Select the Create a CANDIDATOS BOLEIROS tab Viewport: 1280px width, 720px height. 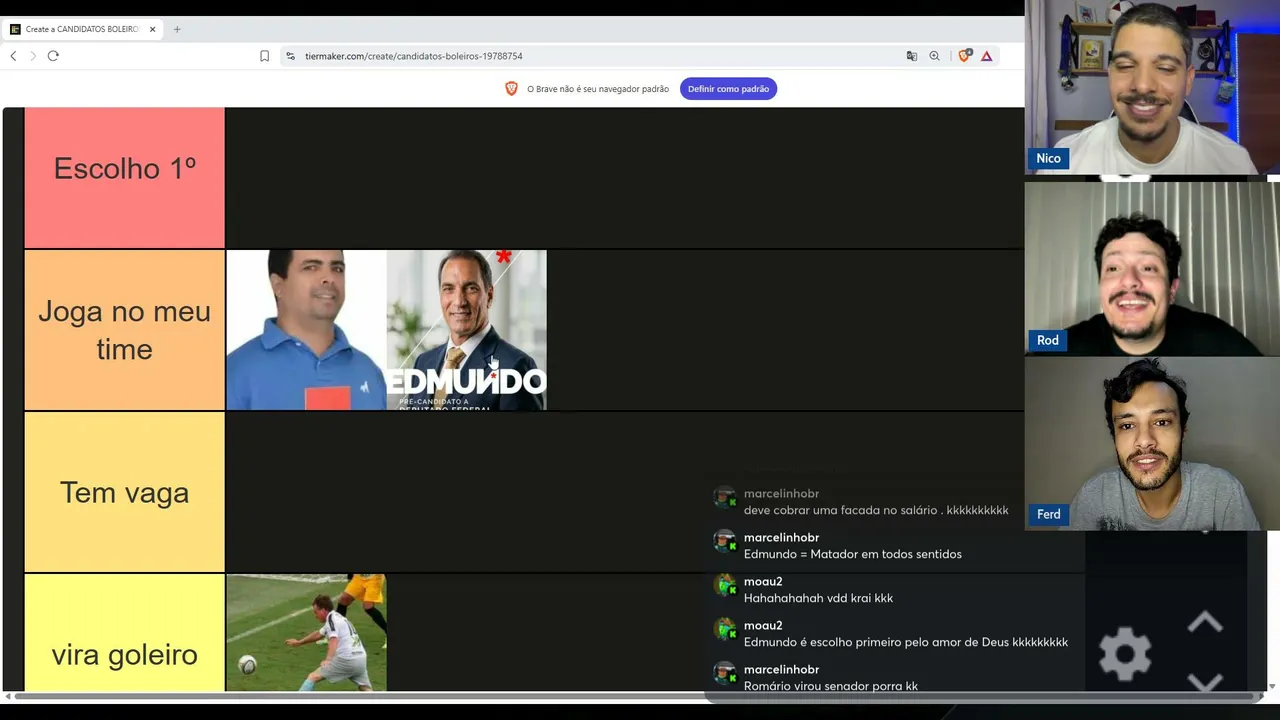(x=83, y=29)
